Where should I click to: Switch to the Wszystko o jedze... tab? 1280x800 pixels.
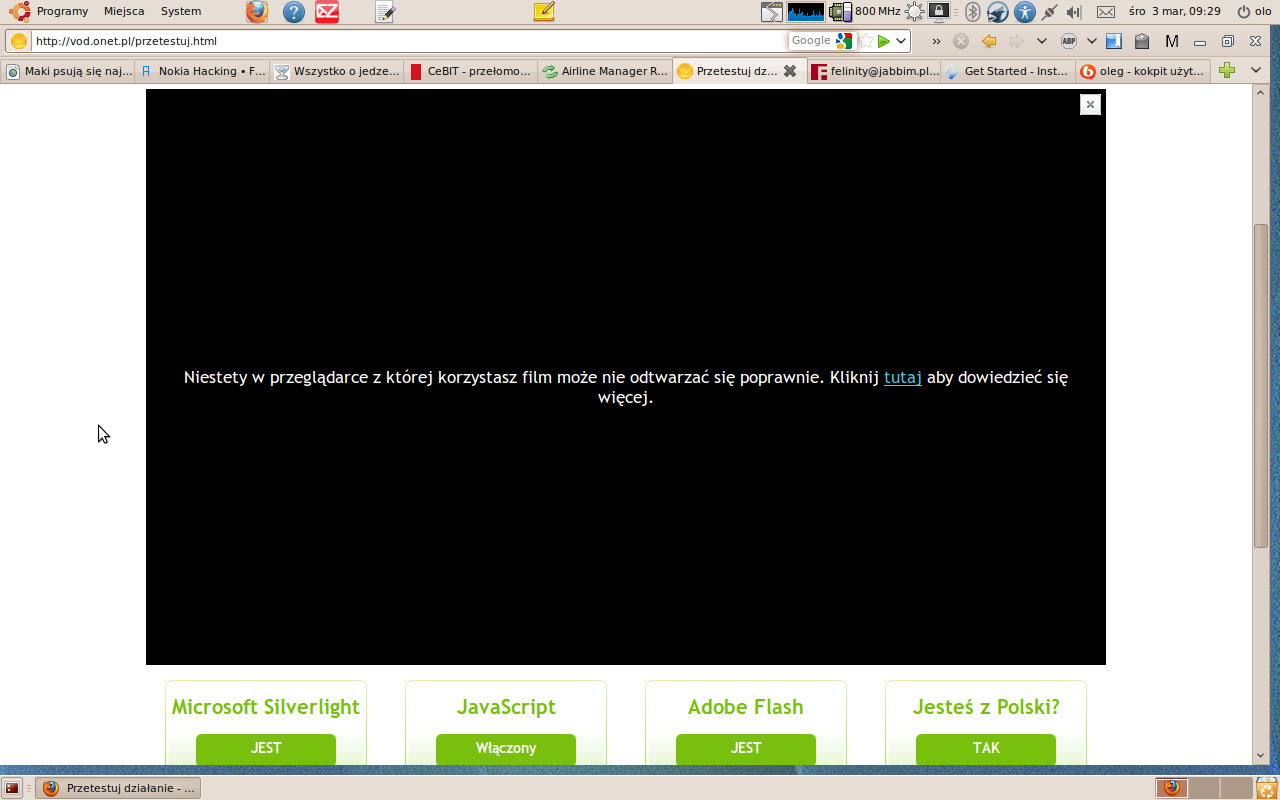pos(337,71)
